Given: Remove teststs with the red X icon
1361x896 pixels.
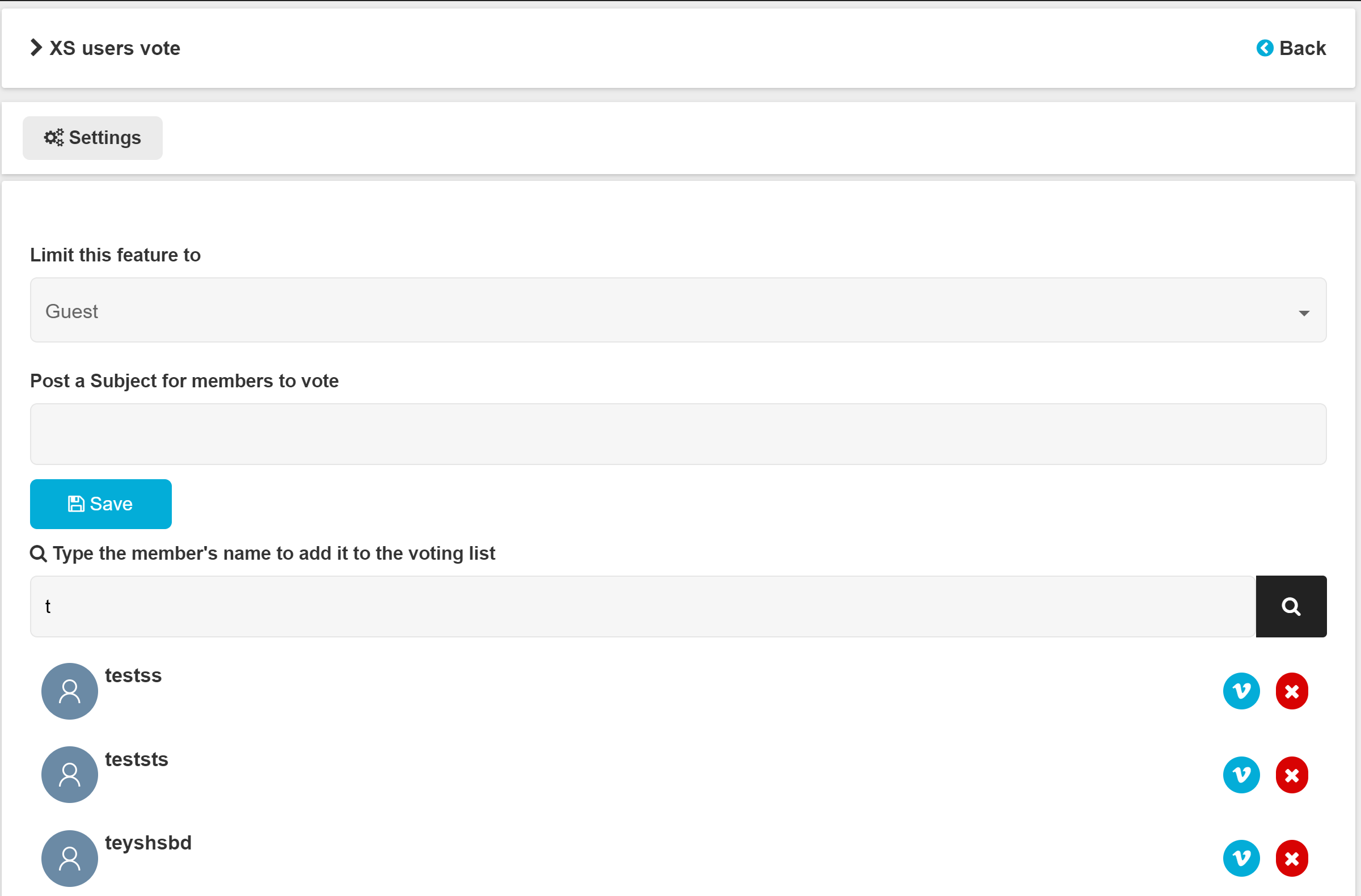Looking at the screenshot, I should [1291, 775].
